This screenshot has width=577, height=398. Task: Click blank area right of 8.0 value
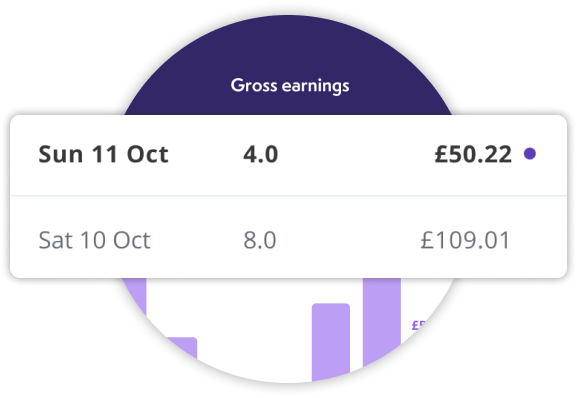click(x=348, y=240)
